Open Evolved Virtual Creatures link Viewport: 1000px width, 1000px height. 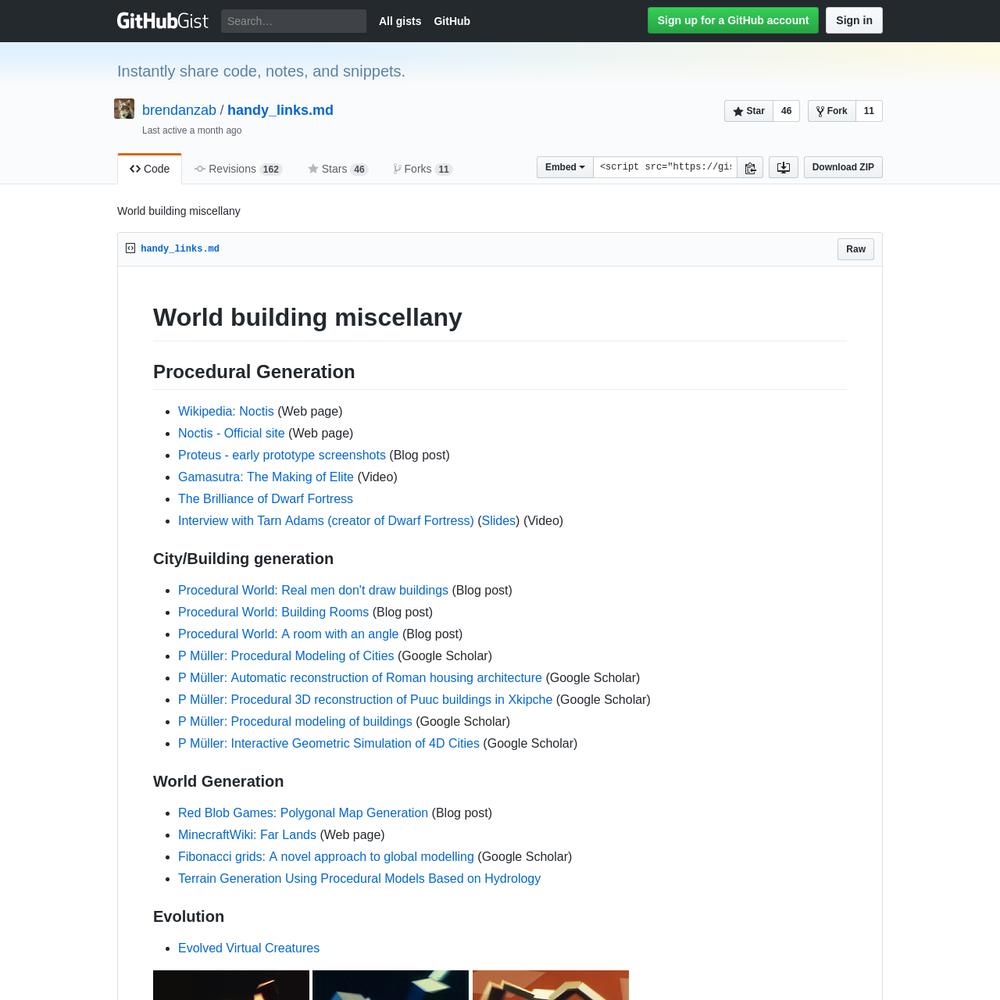(249, 948)
